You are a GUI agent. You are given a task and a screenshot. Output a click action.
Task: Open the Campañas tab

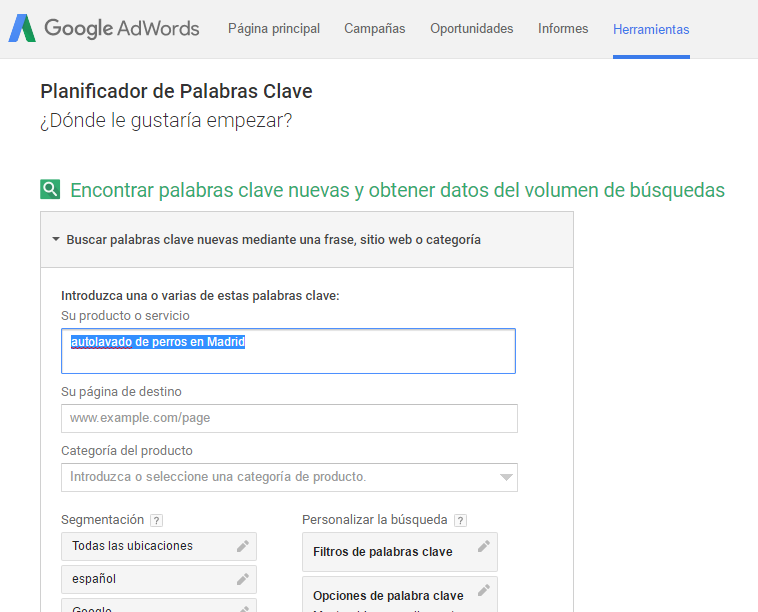[x=375, y=29]
